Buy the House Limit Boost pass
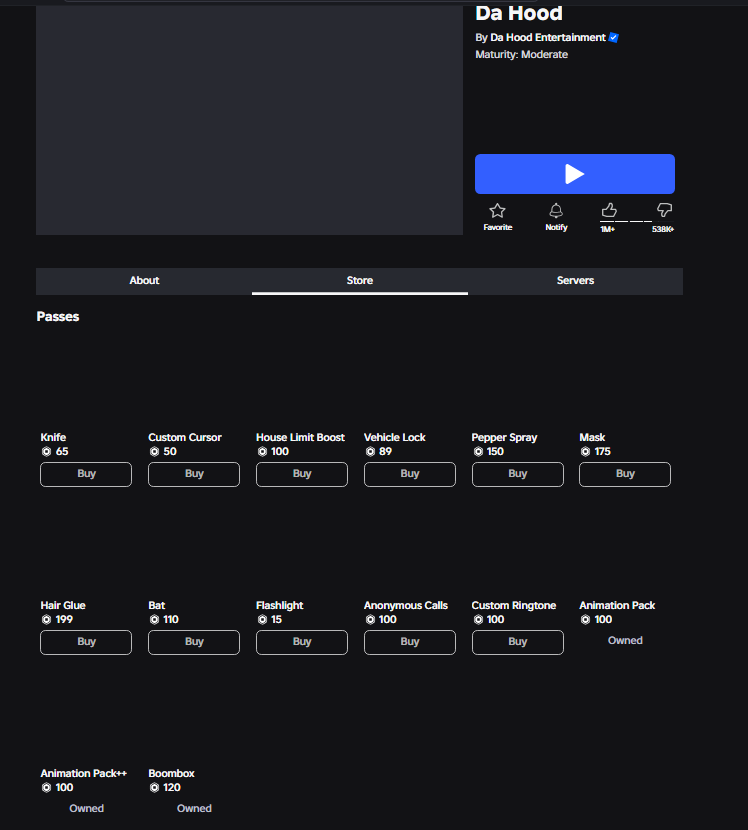 click(x=302, y=474)
